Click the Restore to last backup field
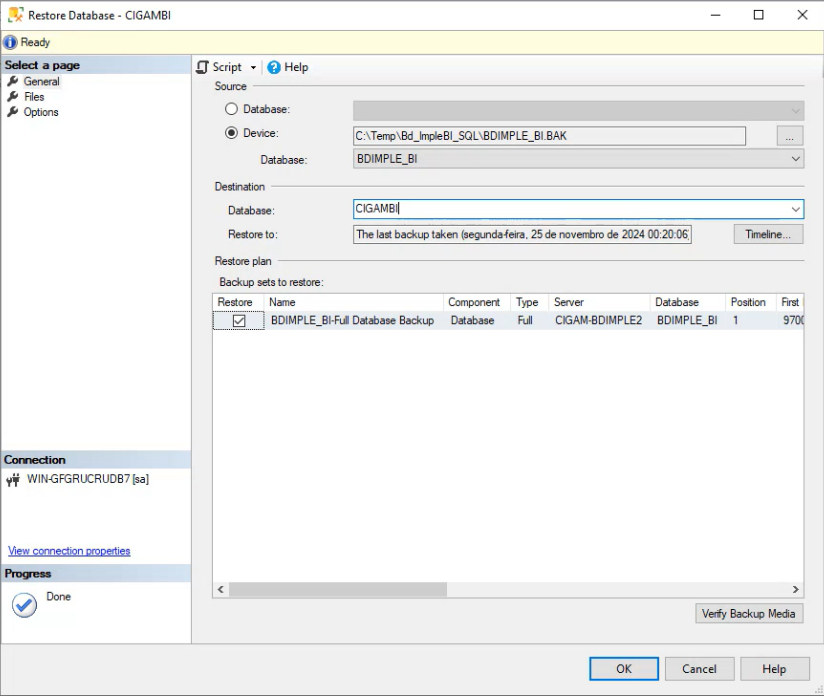 pos(522,234)
